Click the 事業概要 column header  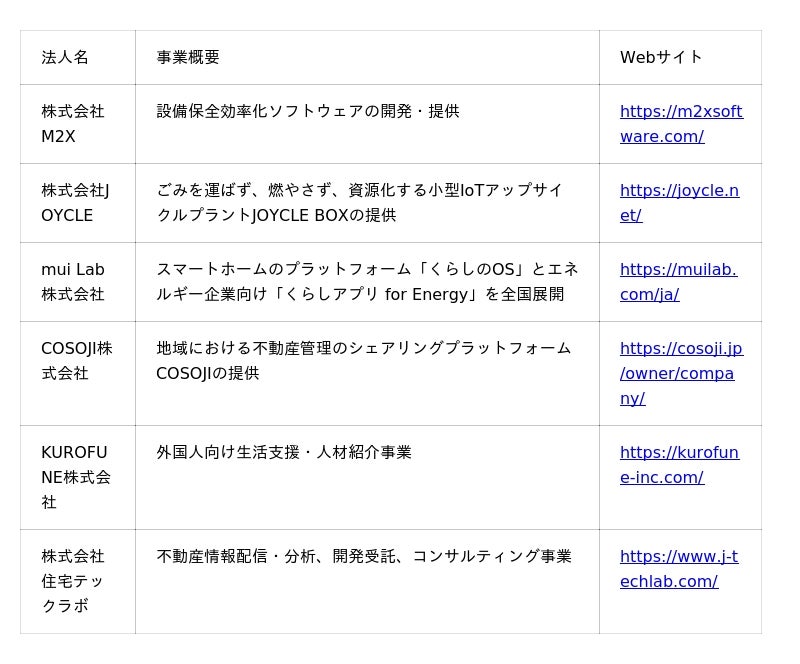[x=188, y=58]
